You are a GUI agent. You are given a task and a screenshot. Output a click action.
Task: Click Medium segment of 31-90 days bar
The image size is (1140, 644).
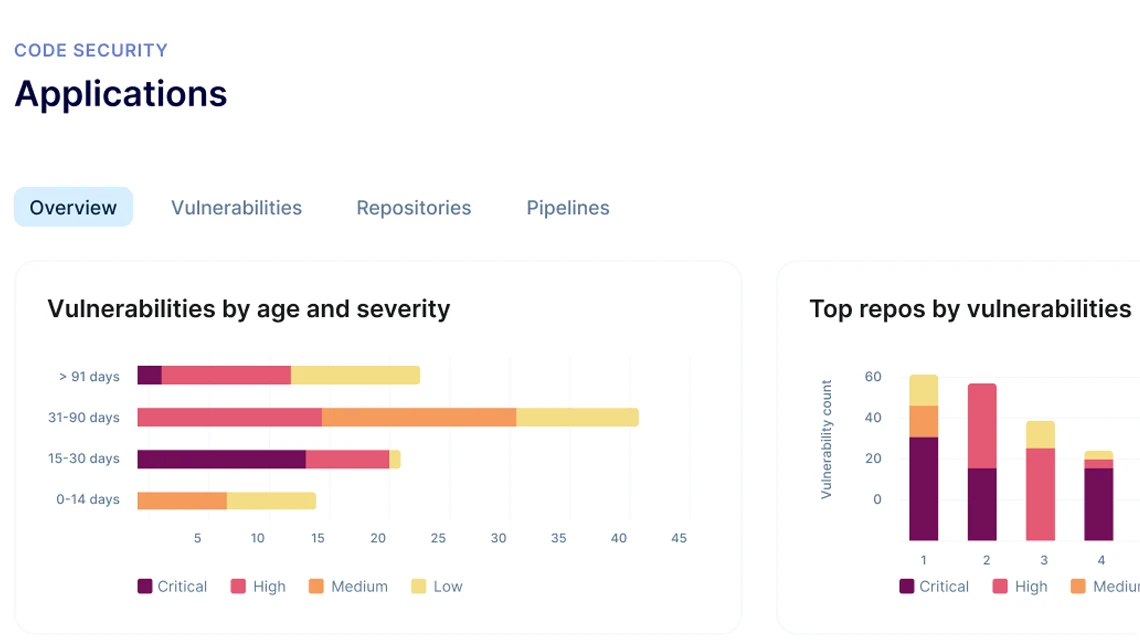tap(419, 417)
